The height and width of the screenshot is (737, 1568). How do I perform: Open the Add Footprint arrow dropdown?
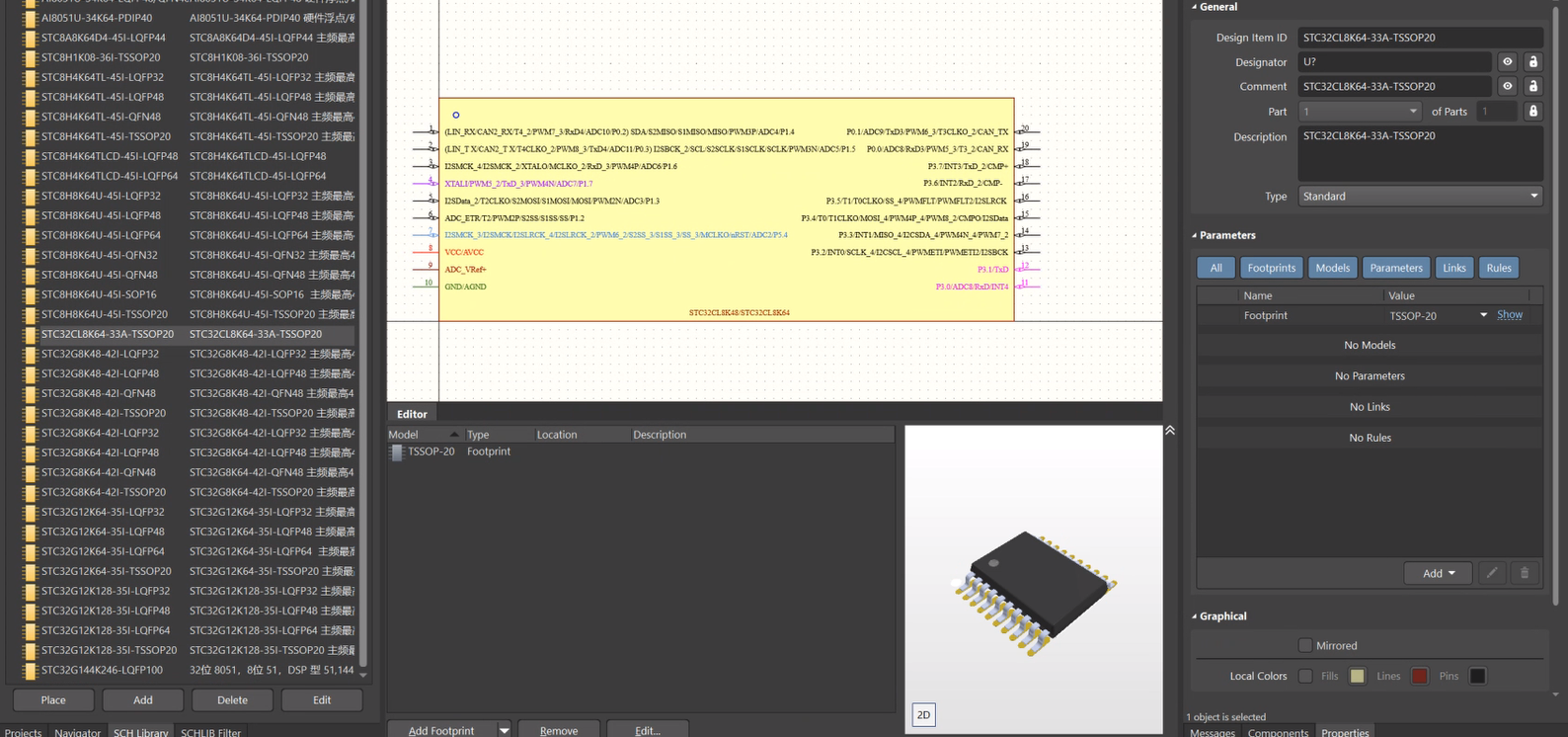(504, 730)
